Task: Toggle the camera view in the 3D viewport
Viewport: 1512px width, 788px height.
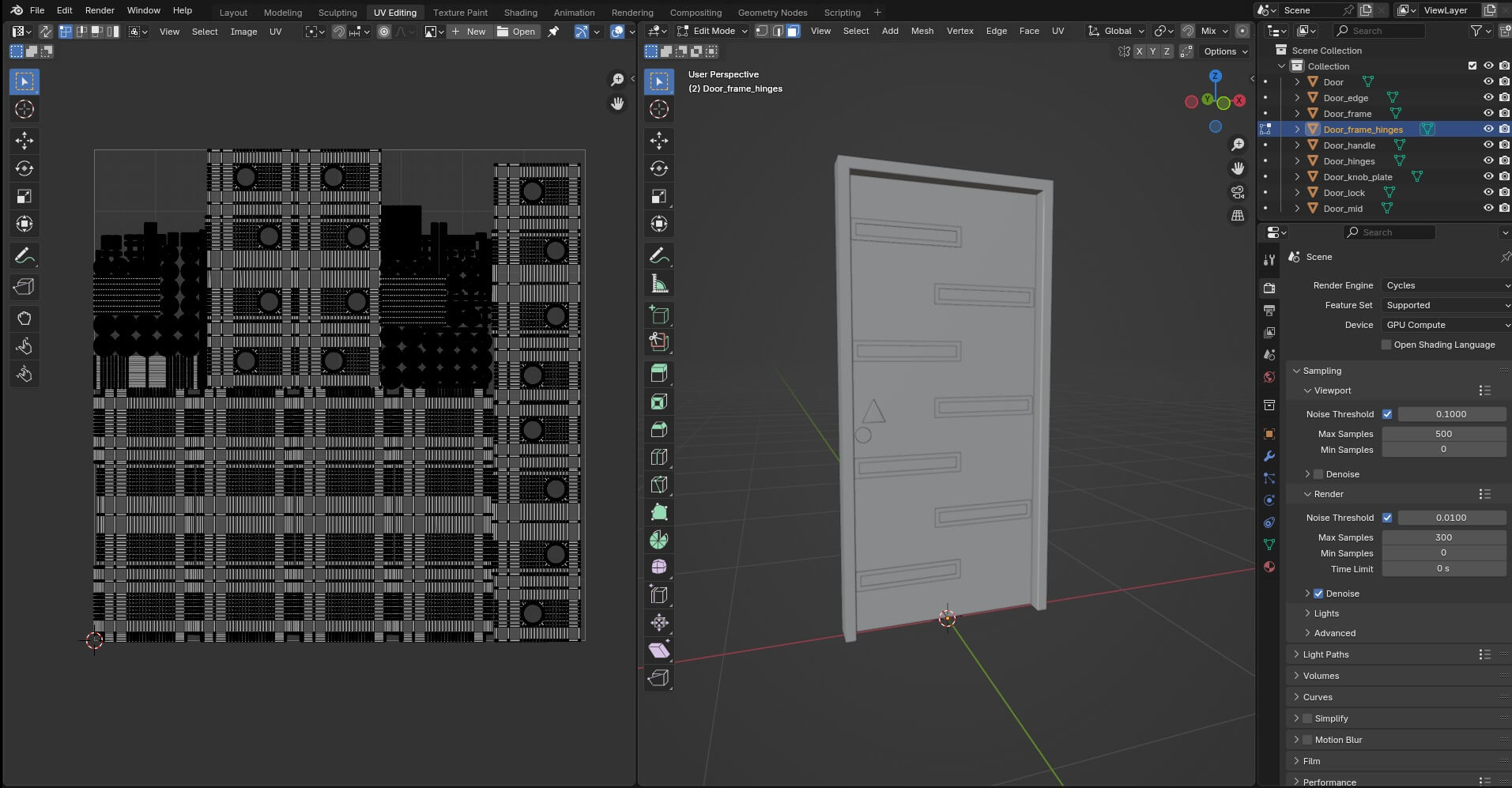Action: tap(1238, 192)
